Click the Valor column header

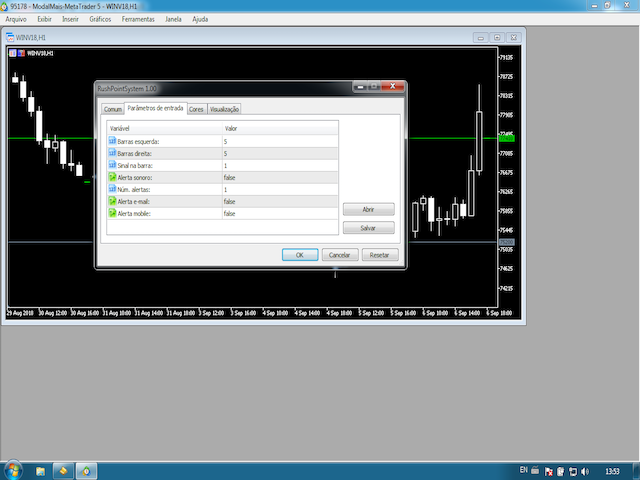click(x=280, y=128)
